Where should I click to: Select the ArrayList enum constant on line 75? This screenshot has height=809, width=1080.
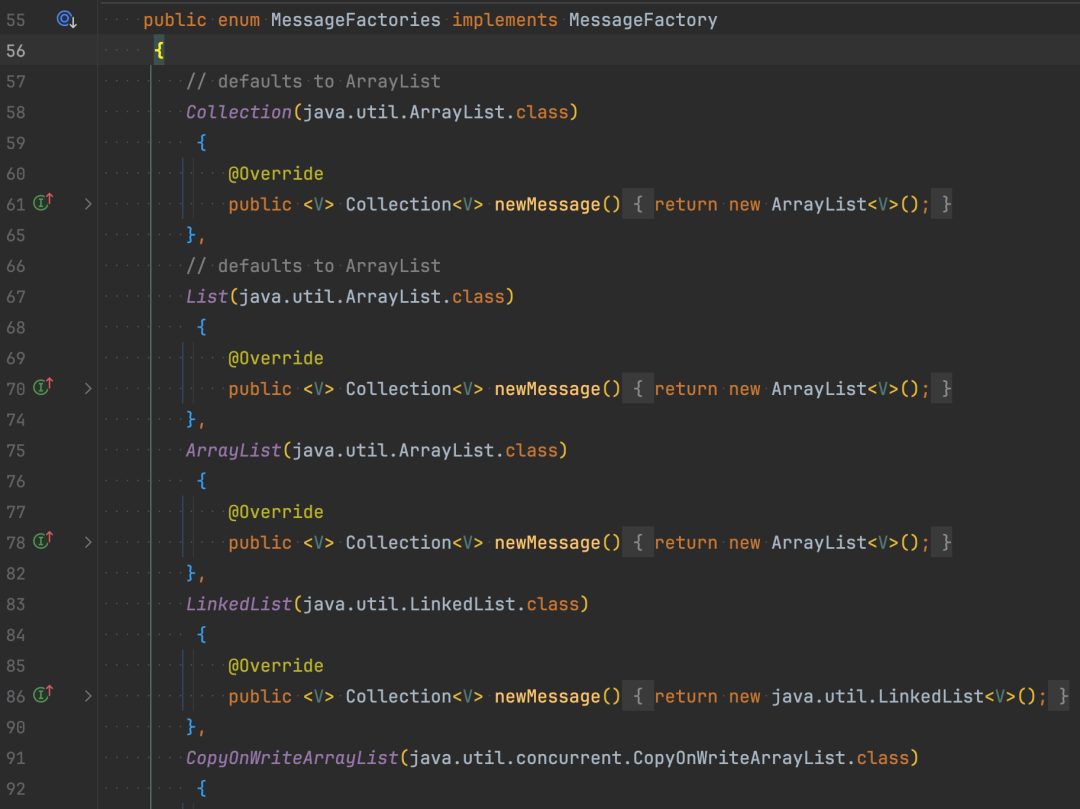point(233,450)
